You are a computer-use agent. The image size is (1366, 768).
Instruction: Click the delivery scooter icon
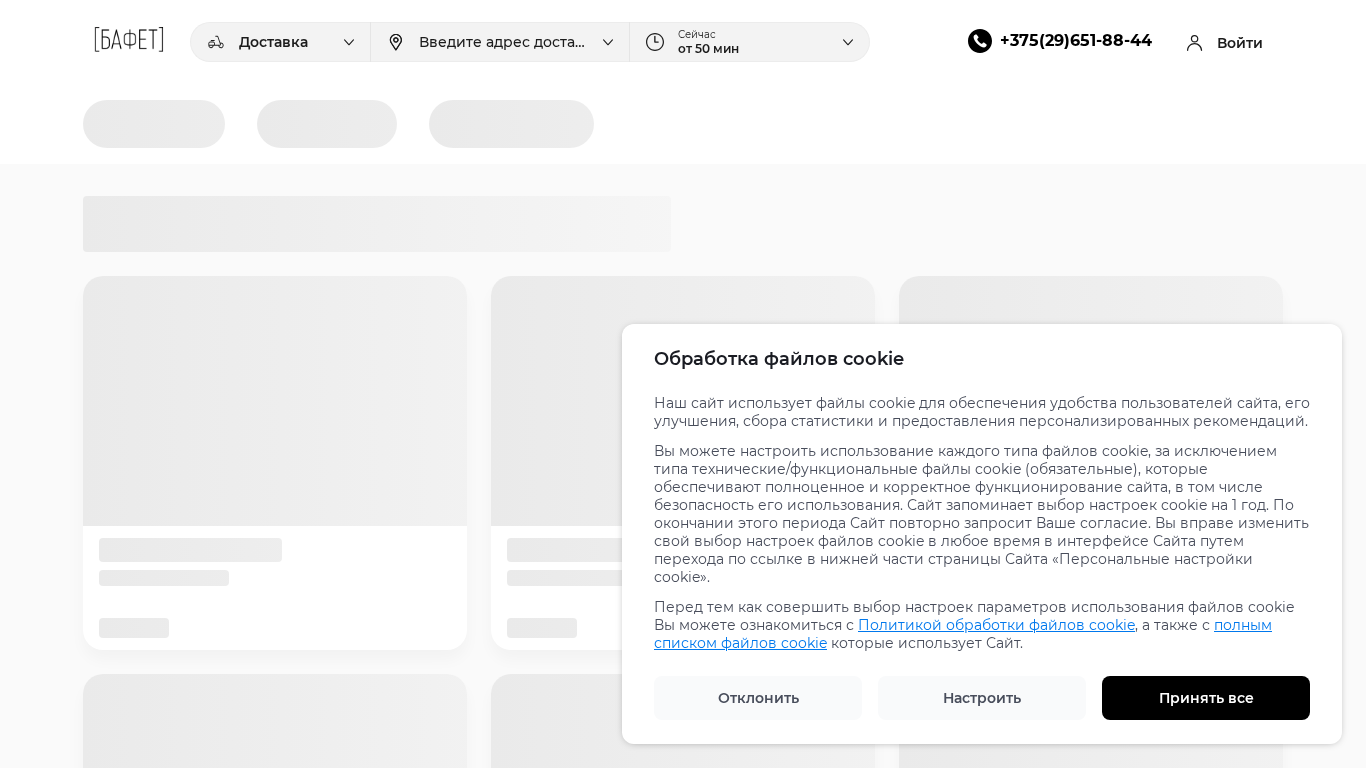[x=216, y=42]
